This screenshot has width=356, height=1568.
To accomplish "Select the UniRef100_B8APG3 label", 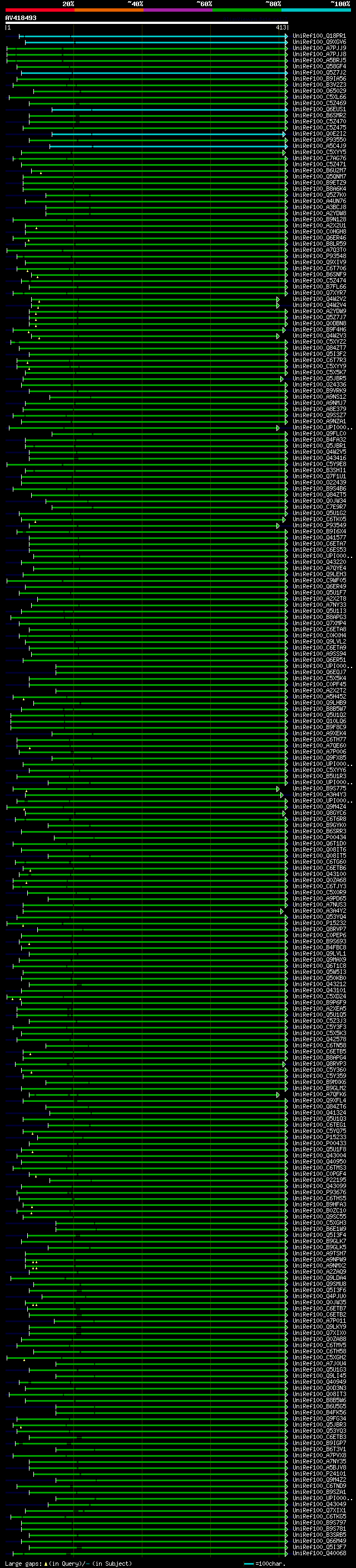I will (319, 617).
